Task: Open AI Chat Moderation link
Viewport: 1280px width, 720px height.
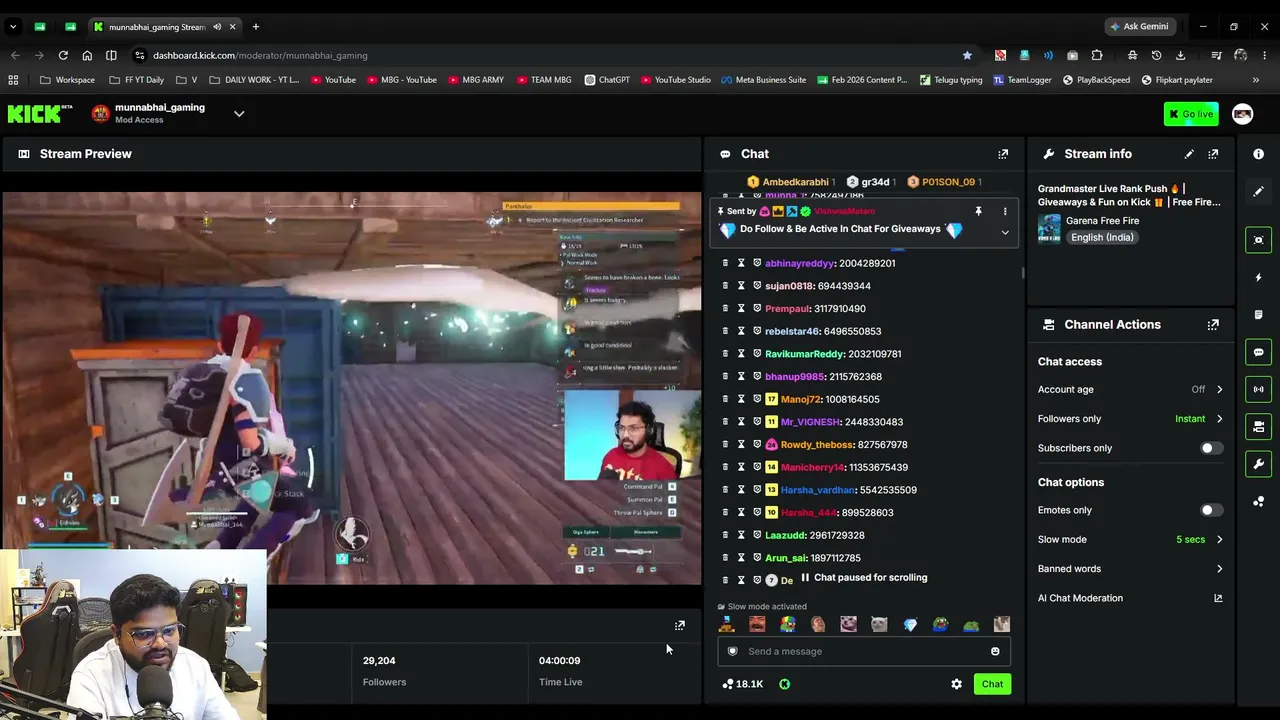Action: pyautogui.click(x=1130, y=598)
